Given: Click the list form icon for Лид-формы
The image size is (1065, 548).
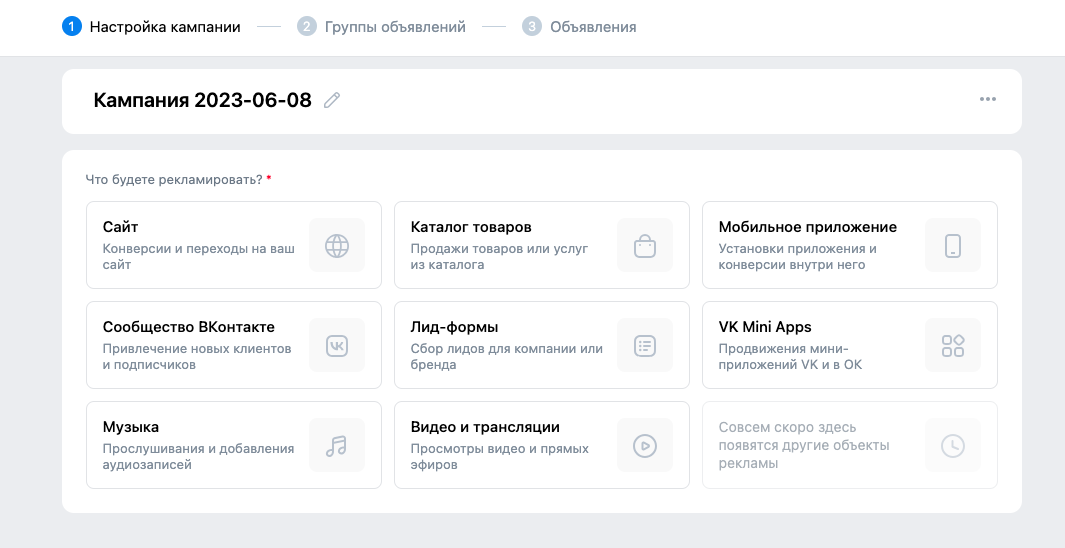Looking at the screenshot, I should 645,345.
